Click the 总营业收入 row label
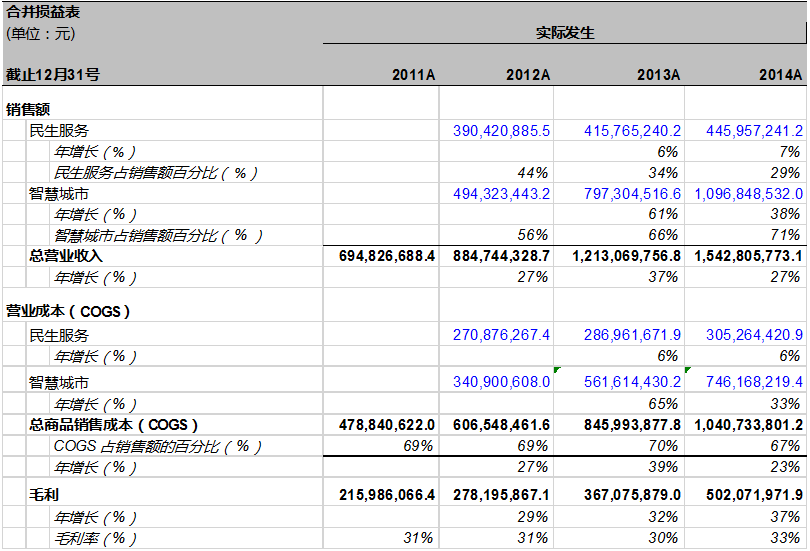 click(x=66, y=256)
